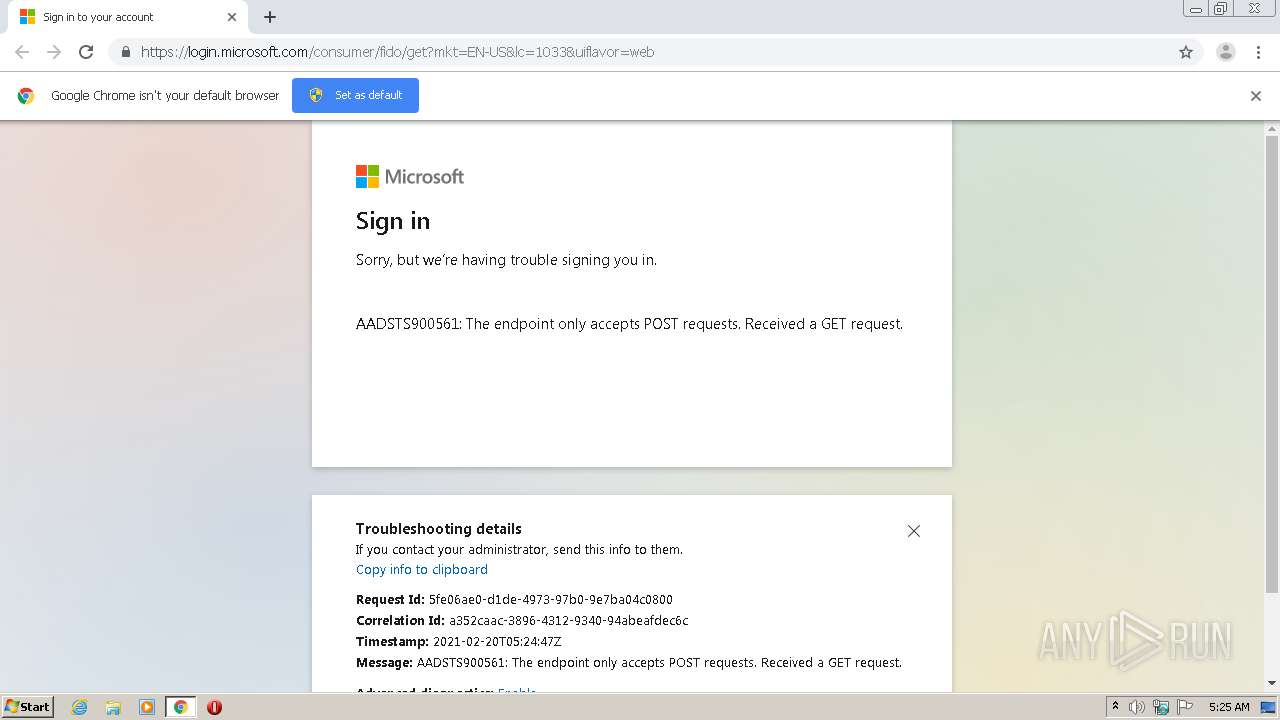The width and height of the screenshot is (1280, 720).
Task: Click the scrollbar down arrow
Action: pyautogui.click(x=1272, y=683)
